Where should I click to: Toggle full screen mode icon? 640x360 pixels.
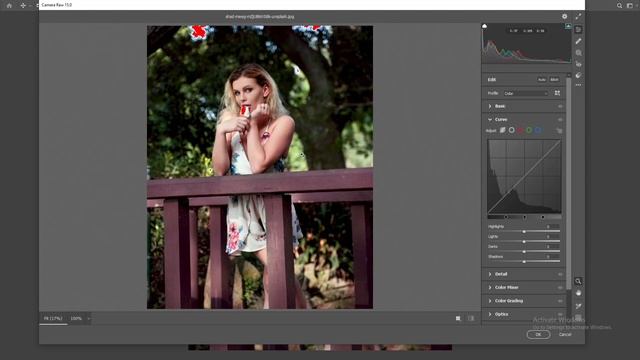click(x=578, y=16)
